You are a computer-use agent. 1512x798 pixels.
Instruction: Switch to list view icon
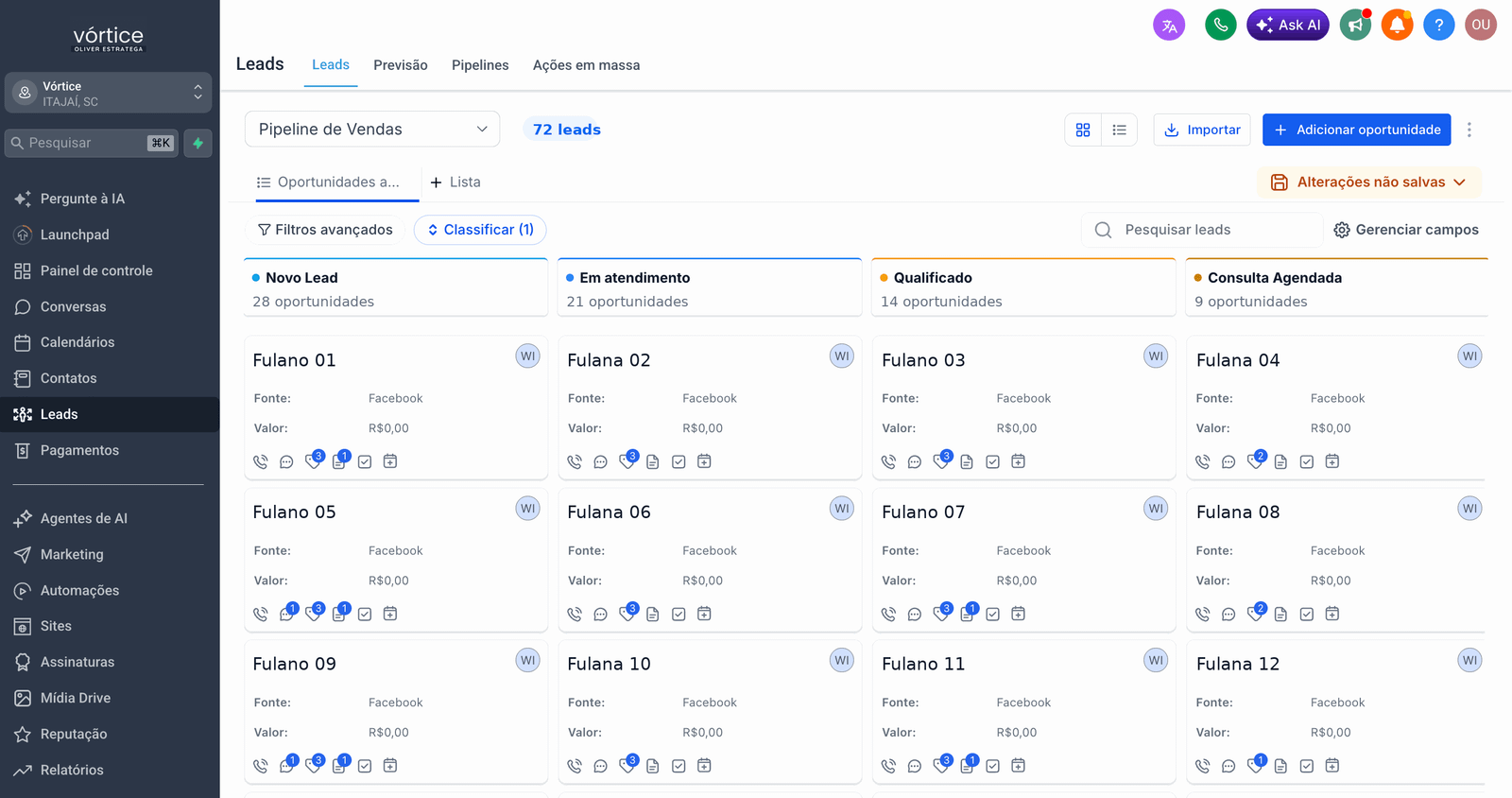point(1119,130)
